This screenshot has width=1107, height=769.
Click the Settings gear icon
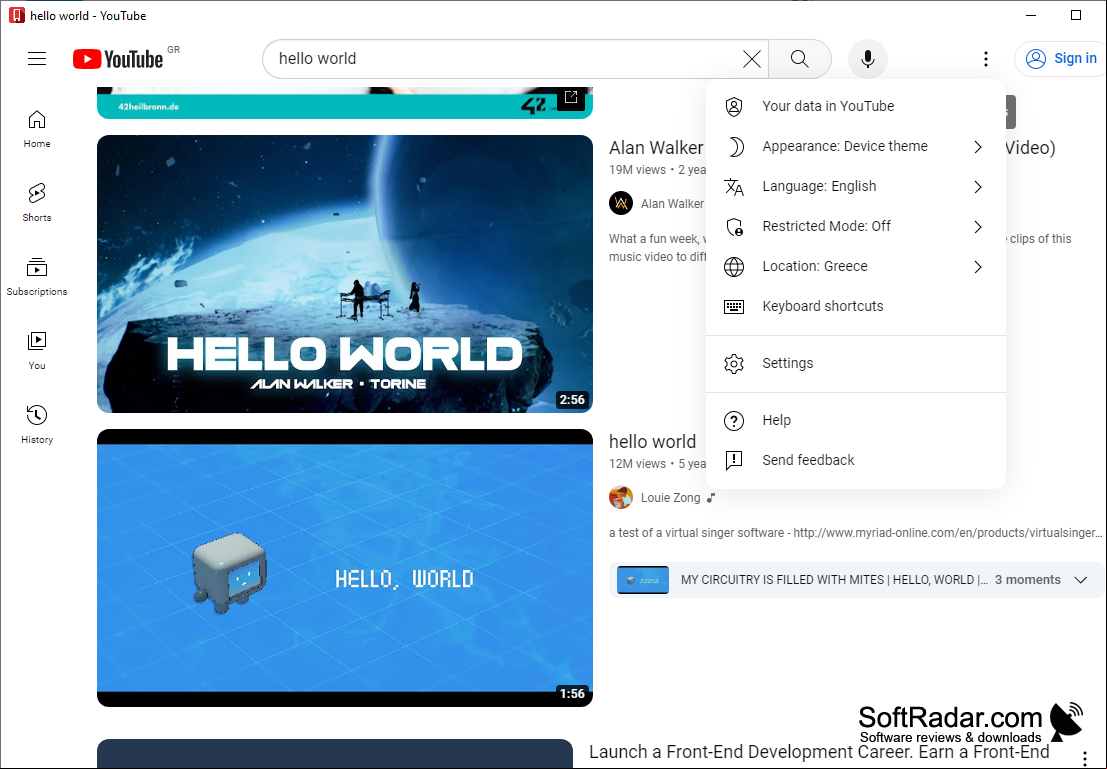point(734,364)
